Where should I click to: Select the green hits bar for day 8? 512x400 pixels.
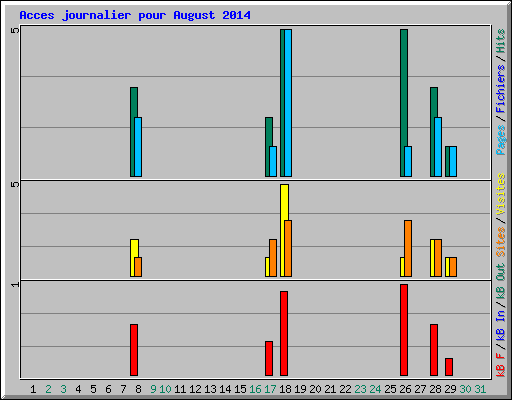tap(133, 132)
